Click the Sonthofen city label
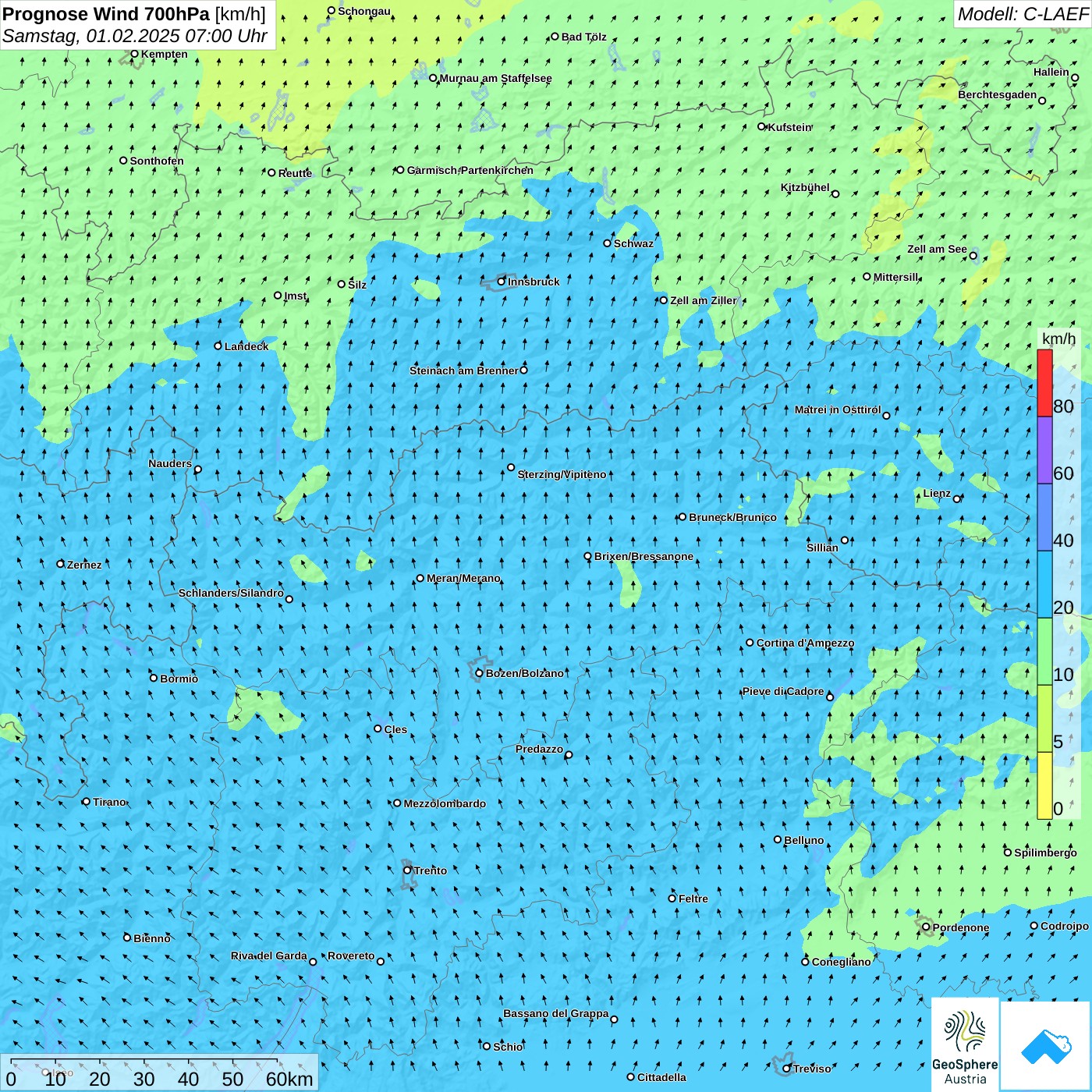 click(x=157, y=161)
